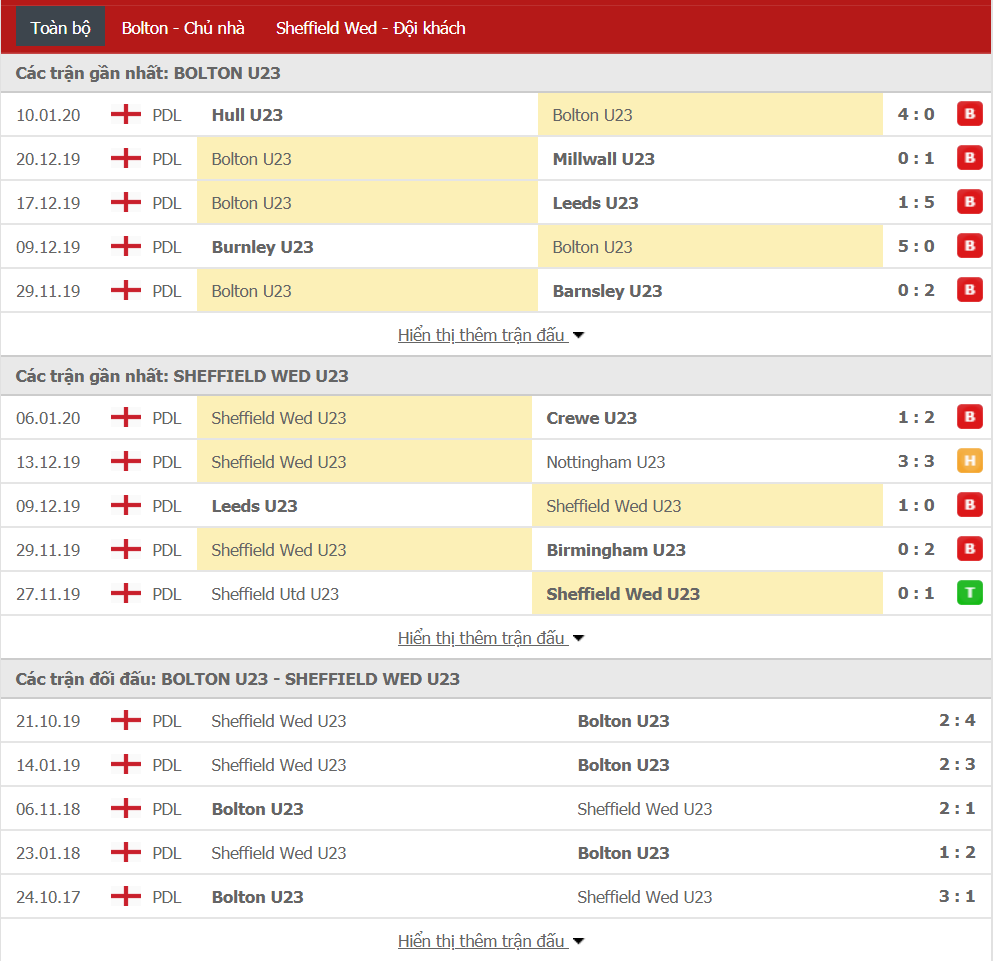This screenshot has width=993, height=961.
Task: Click the 4 : 0 score for Hull U23
Action: point(916,115)
